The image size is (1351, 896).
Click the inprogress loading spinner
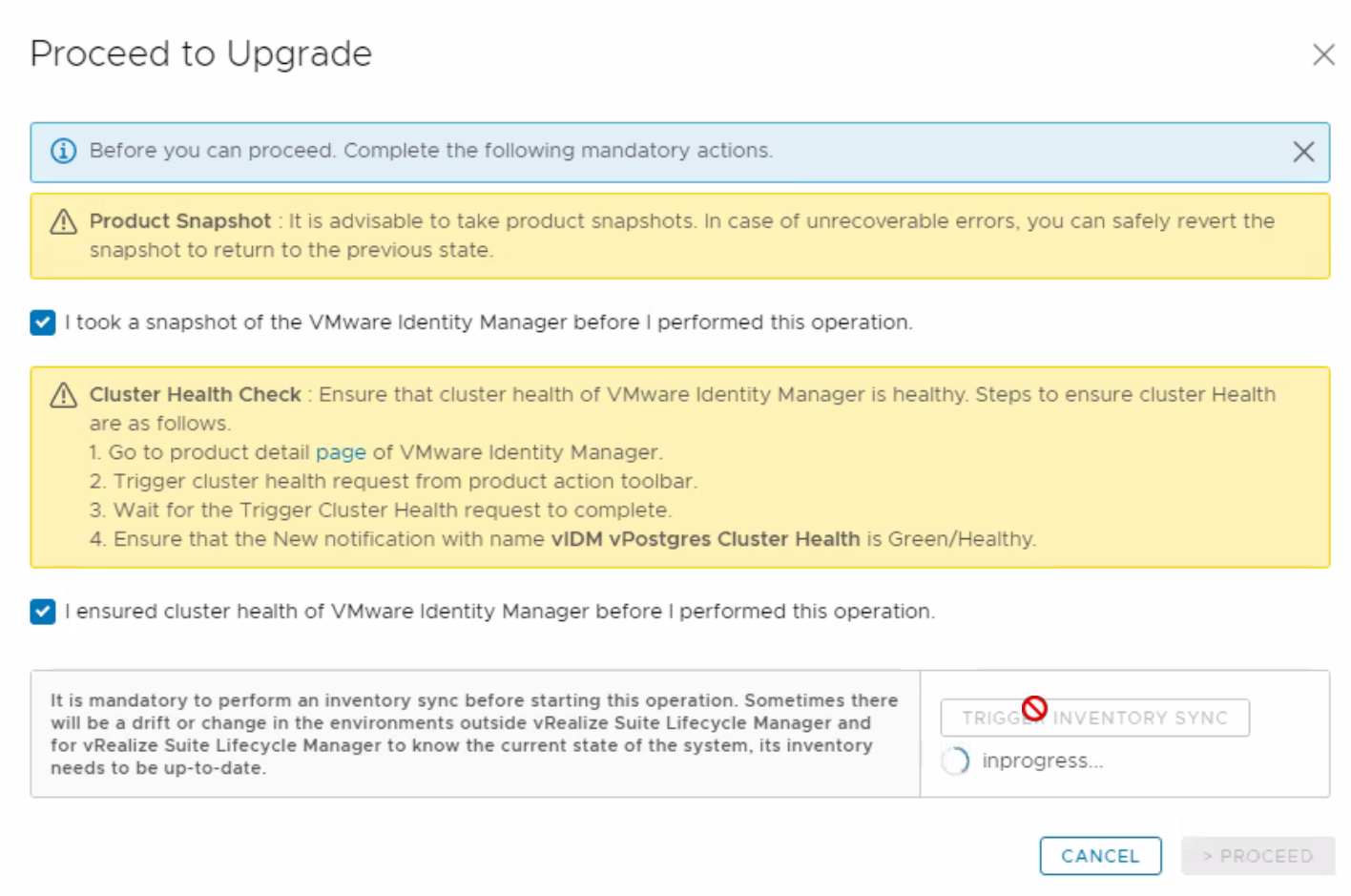[x=955, y=761]
